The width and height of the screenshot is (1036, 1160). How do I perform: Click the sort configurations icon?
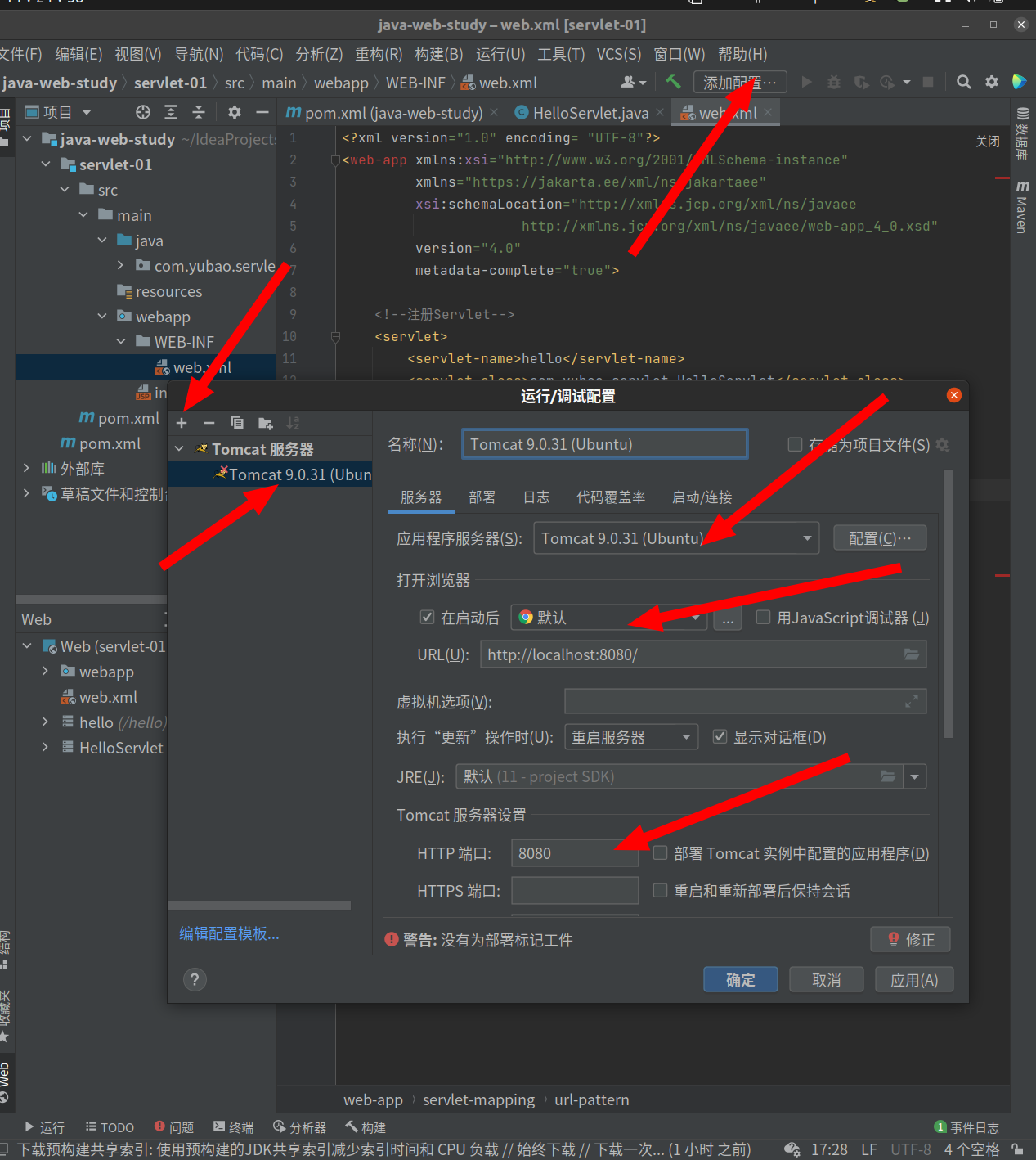293,423
